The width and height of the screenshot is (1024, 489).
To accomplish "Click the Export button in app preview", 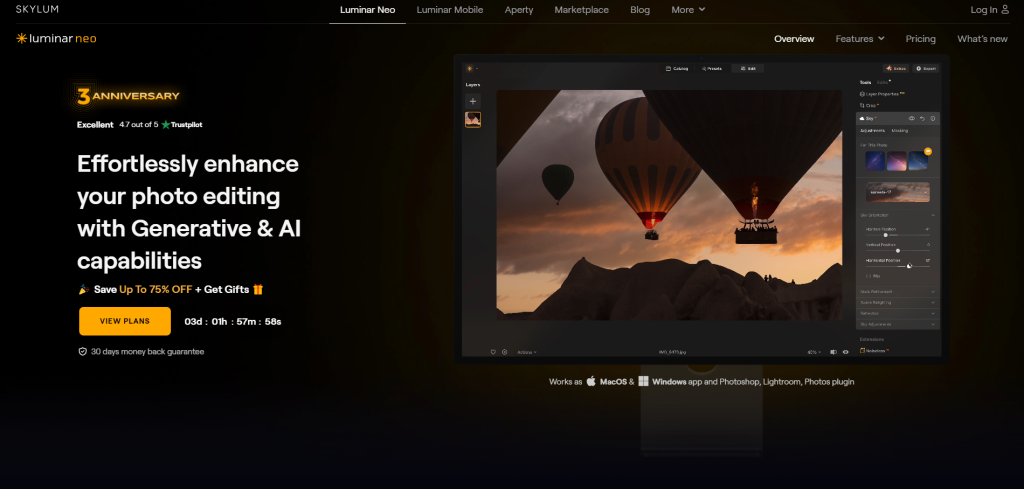I will tap(925, 68).
